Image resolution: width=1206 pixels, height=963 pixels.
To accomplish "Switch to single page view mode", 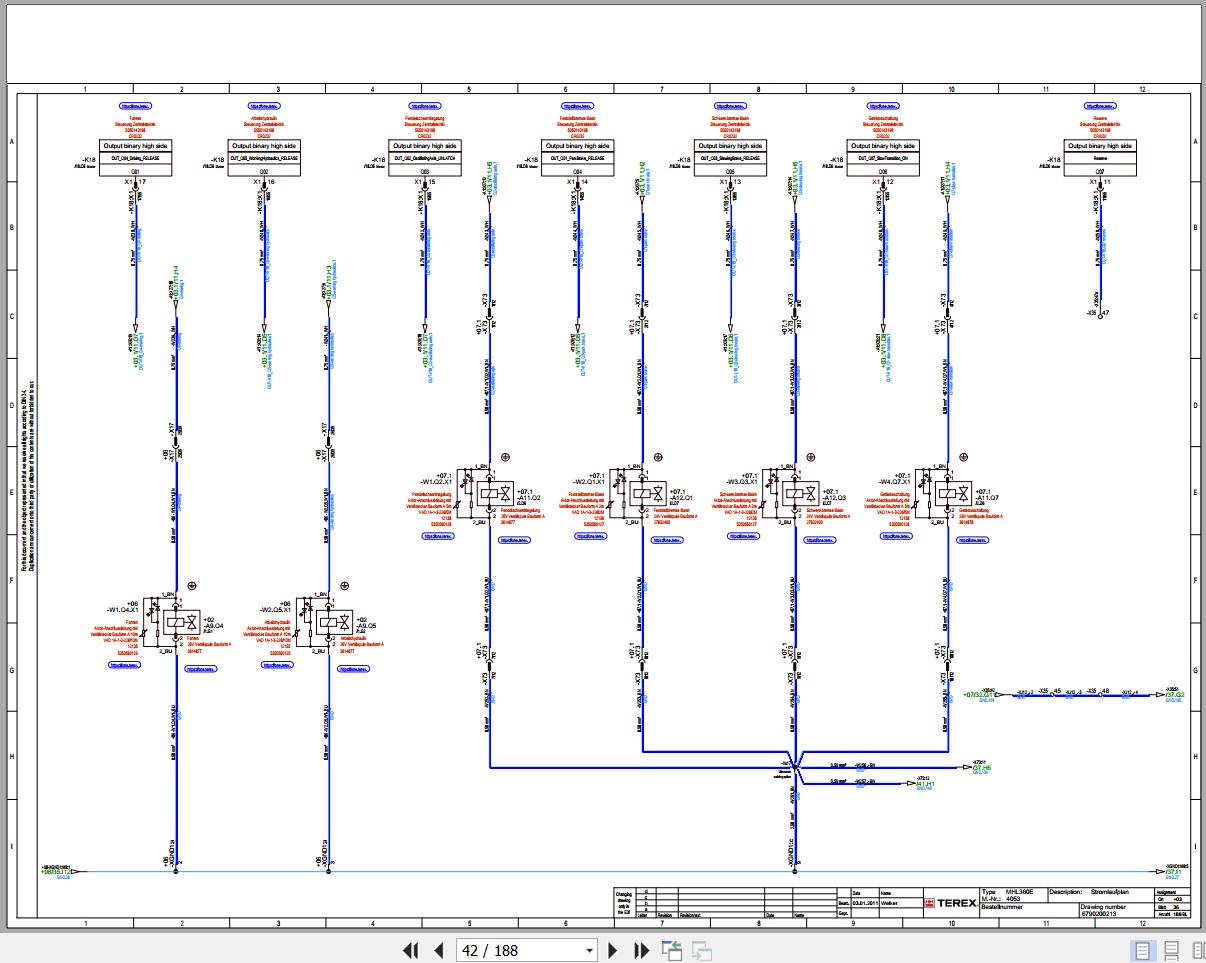I will [x=1141, y=950].
